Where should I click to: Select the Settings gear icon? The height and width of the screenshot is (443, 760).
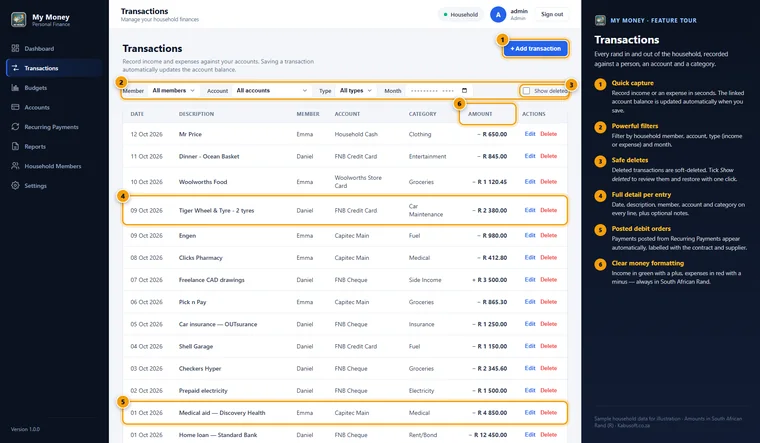coord(16,186)
